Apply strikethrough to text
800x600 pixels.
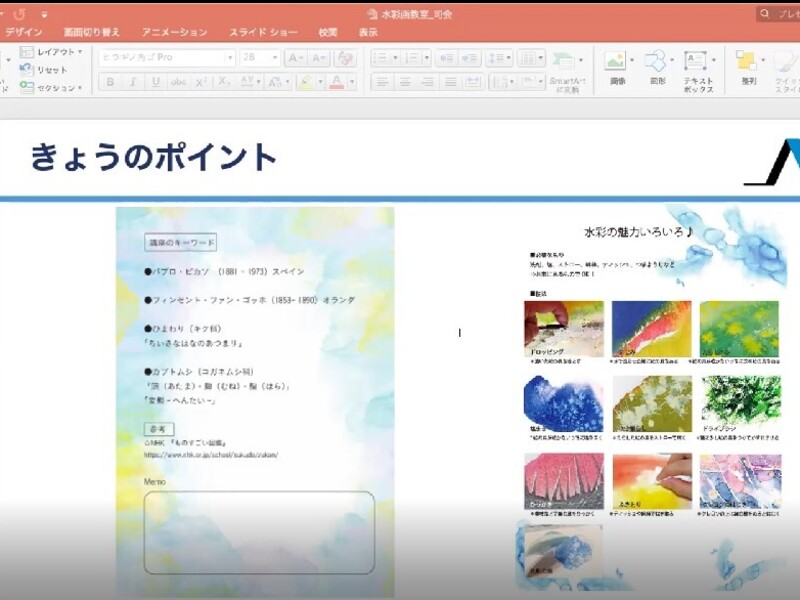point(177,82)
